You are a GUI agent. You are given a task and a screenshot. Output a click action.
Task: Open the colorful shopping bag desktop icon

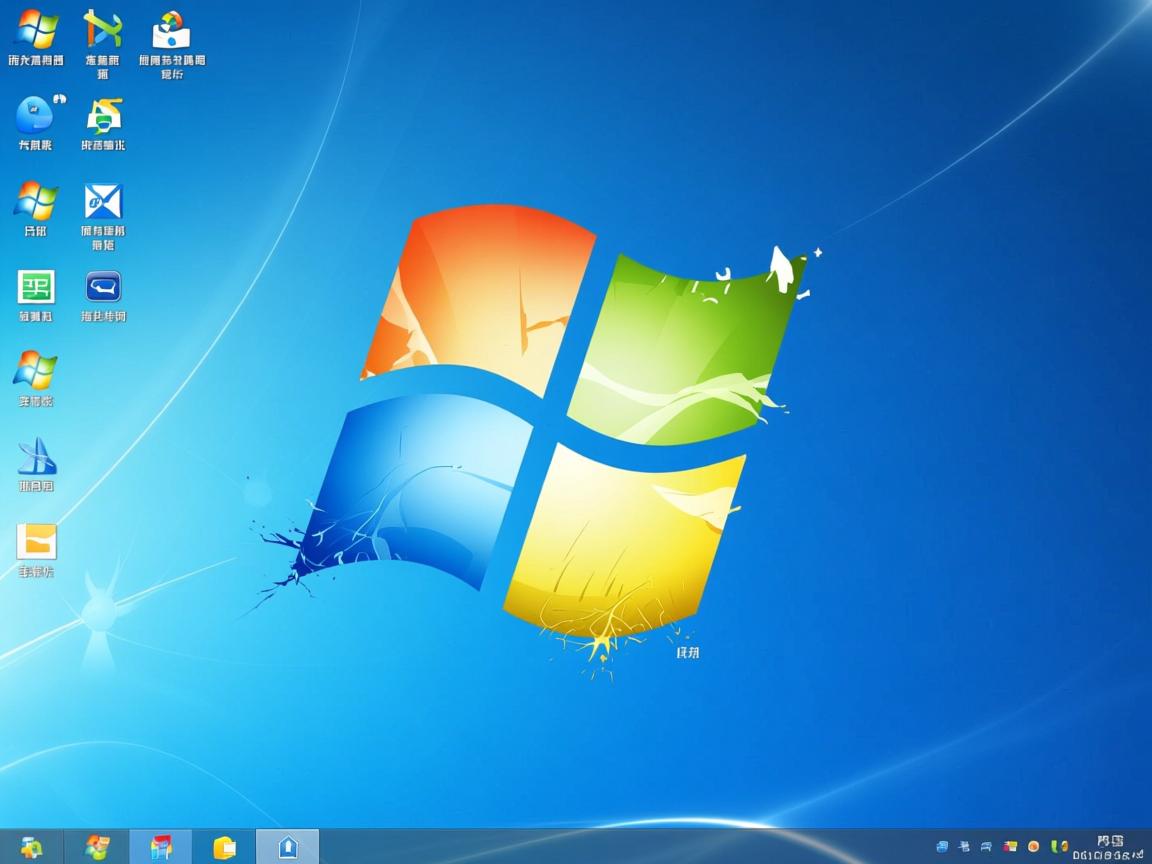point(171,30)
